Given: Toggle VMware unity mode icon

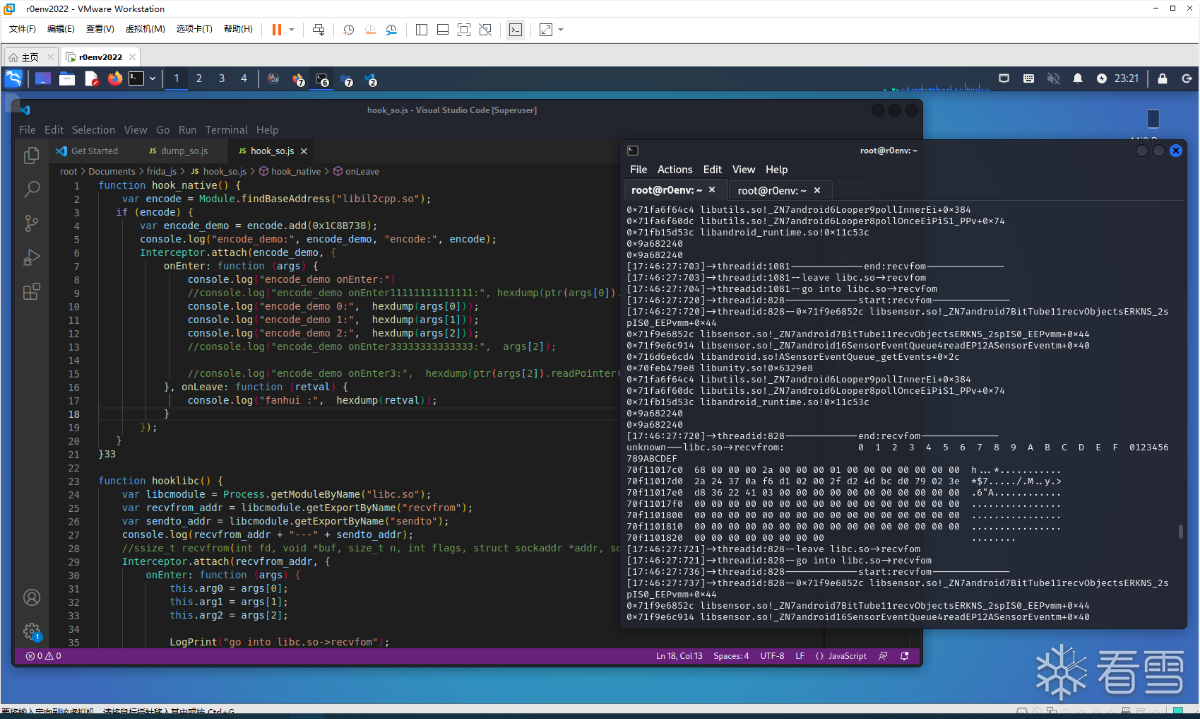Looking at the screenshot, I should click(x=486, y=30).
